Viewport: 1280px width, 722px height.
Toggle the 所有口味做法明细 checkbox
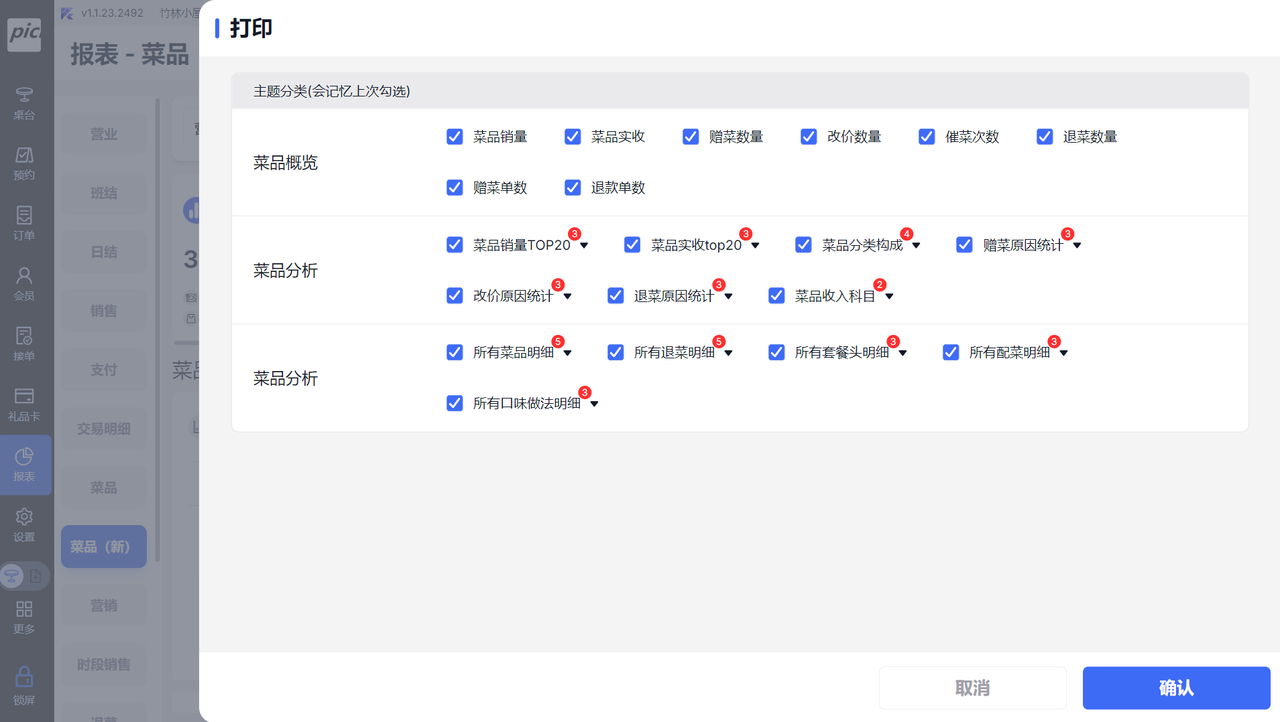click(455, 404)
